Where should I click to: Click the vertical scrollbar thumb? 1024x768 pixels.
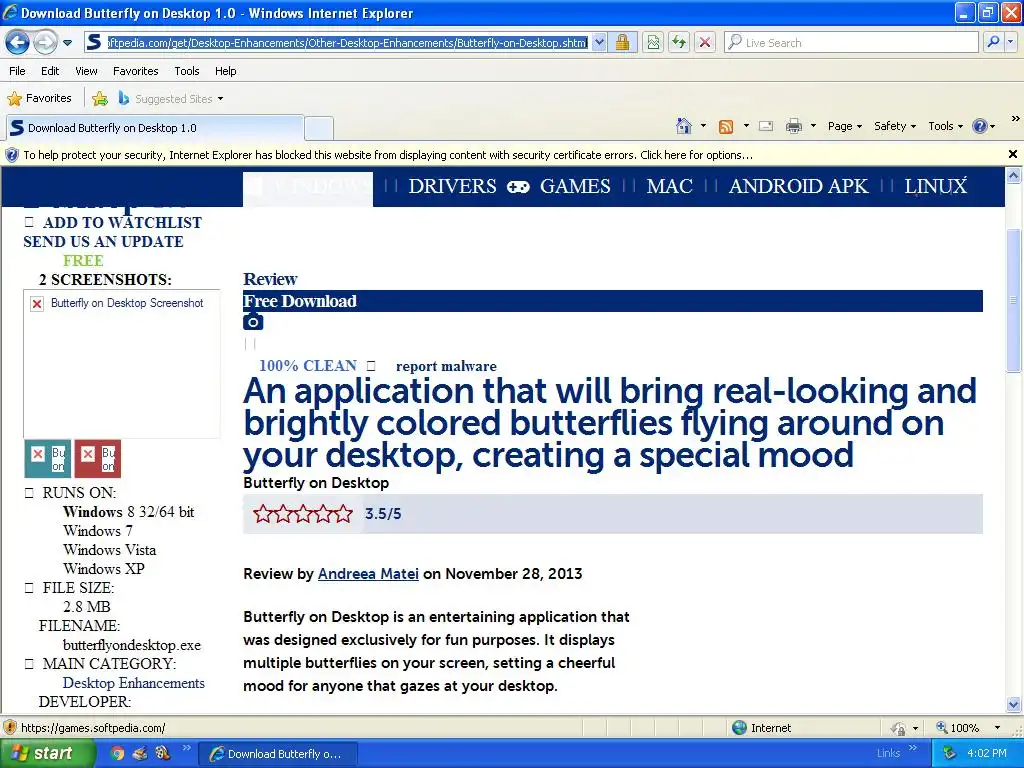click(x=1013, y=300)
